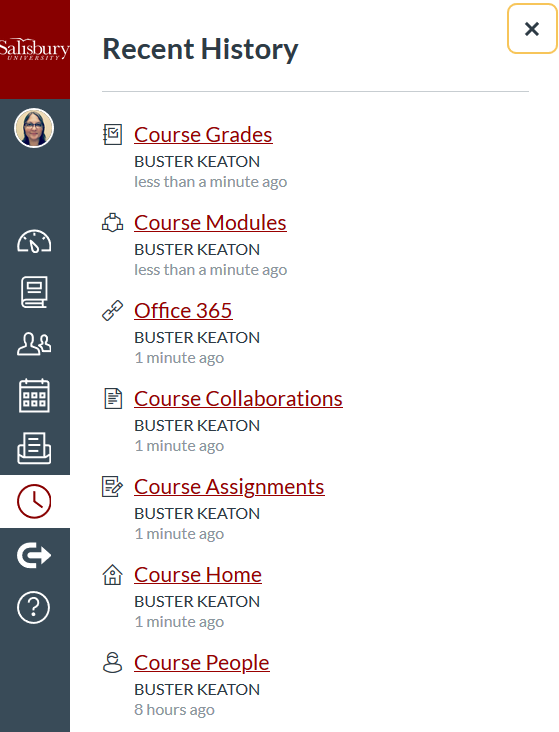Click the chain link icon beside Office 365

tap(113, 310)
